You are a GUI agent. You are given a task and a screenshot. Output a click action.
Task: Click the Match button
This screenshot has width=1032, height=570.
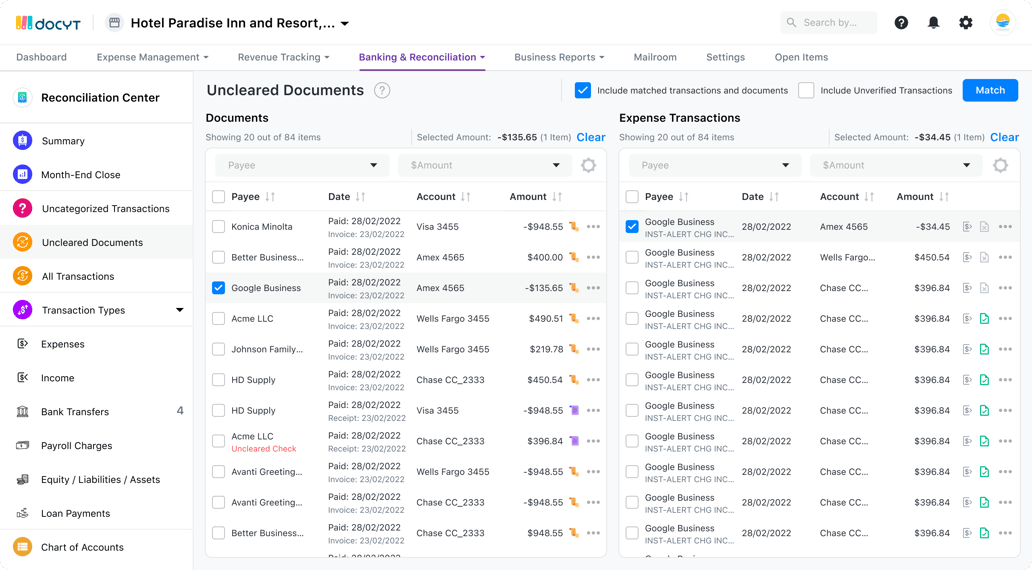tap(990, 90)
